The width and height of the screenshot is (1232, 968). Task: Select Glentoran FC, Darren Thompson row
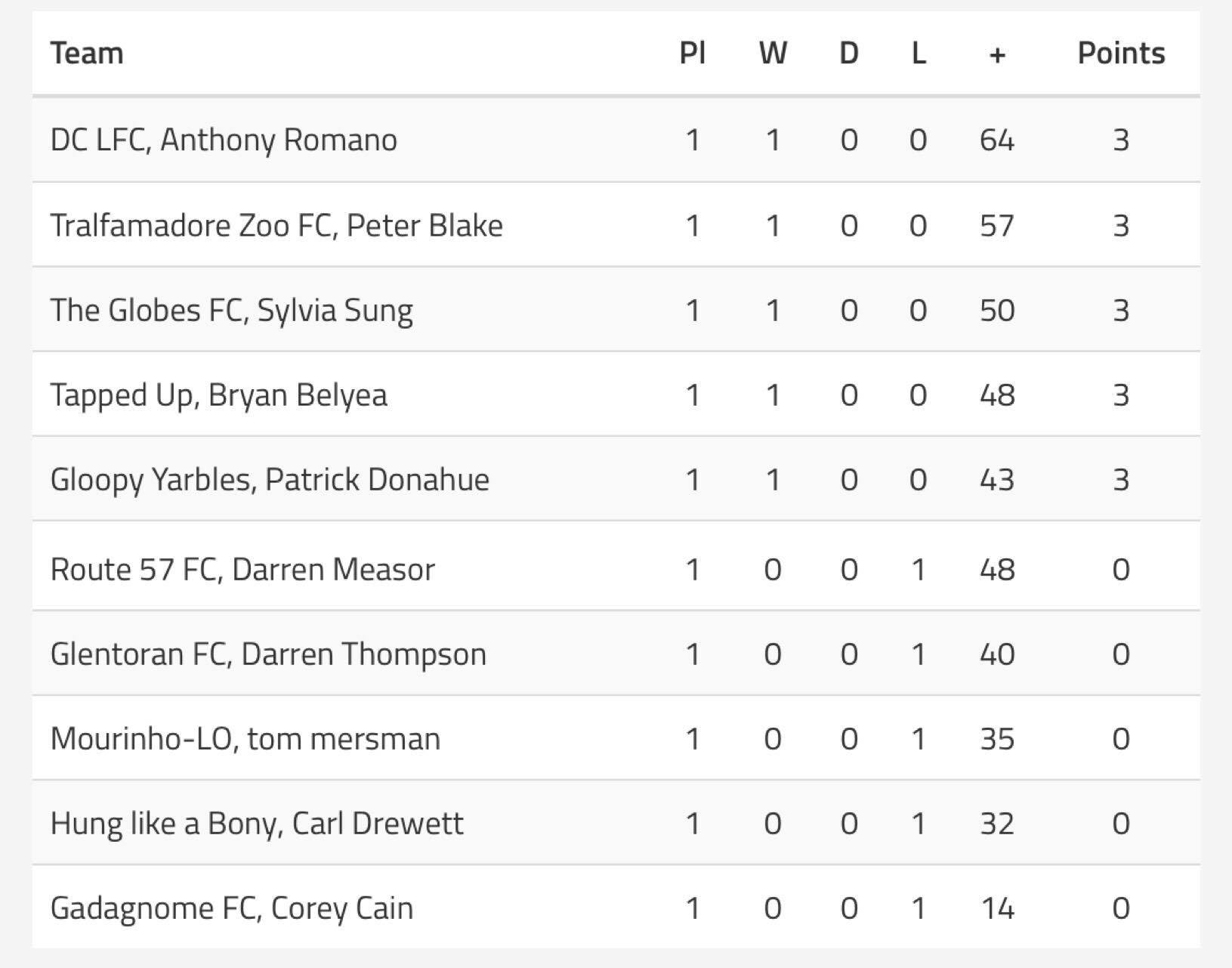pyautogui.click(x=616, y=654)
